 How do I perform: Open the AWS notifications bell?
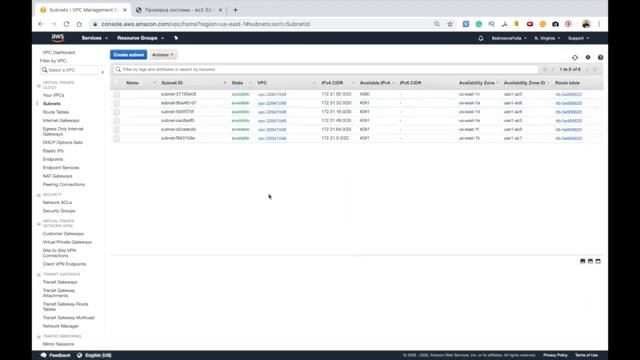pyautogui.click(x=481, y=38)
